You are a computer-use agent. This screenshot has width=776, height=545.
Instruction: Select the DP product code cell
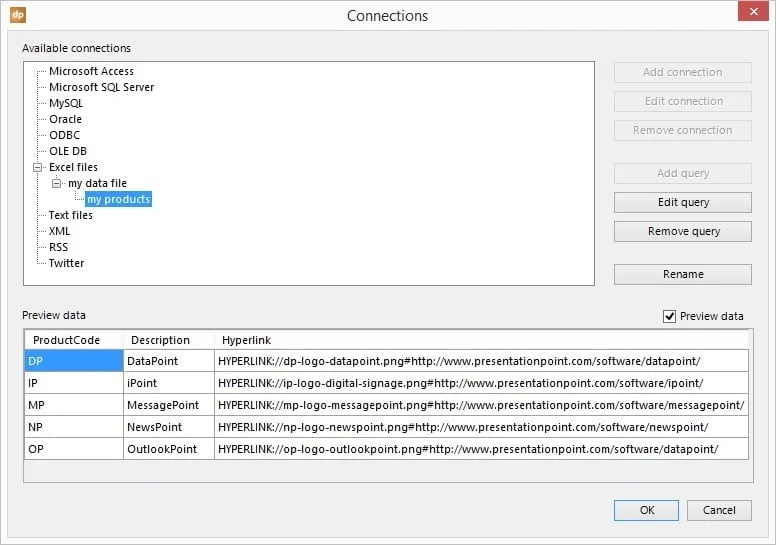coord(74,361)
